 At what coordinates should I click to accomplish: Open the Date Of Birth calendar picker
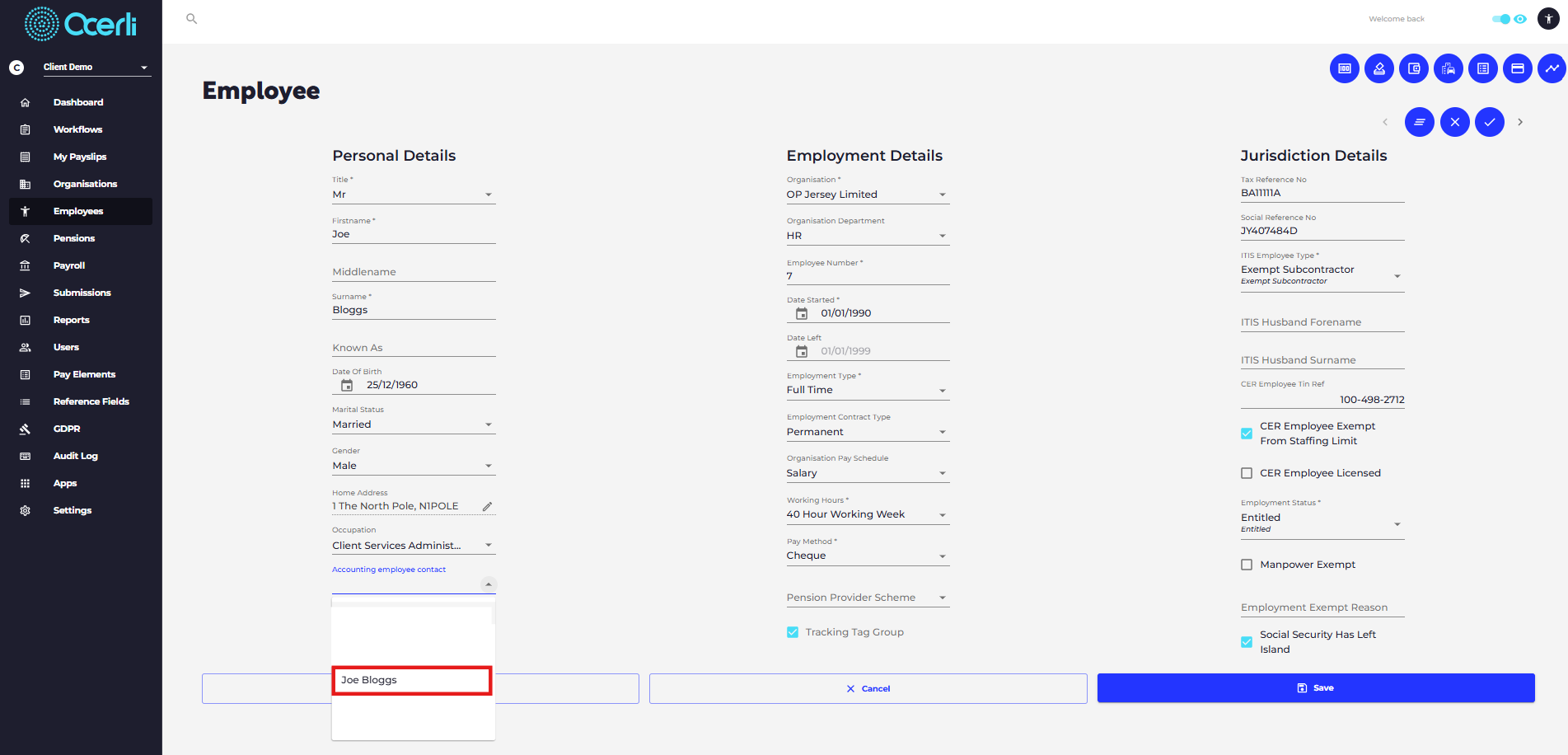[347, 386]
